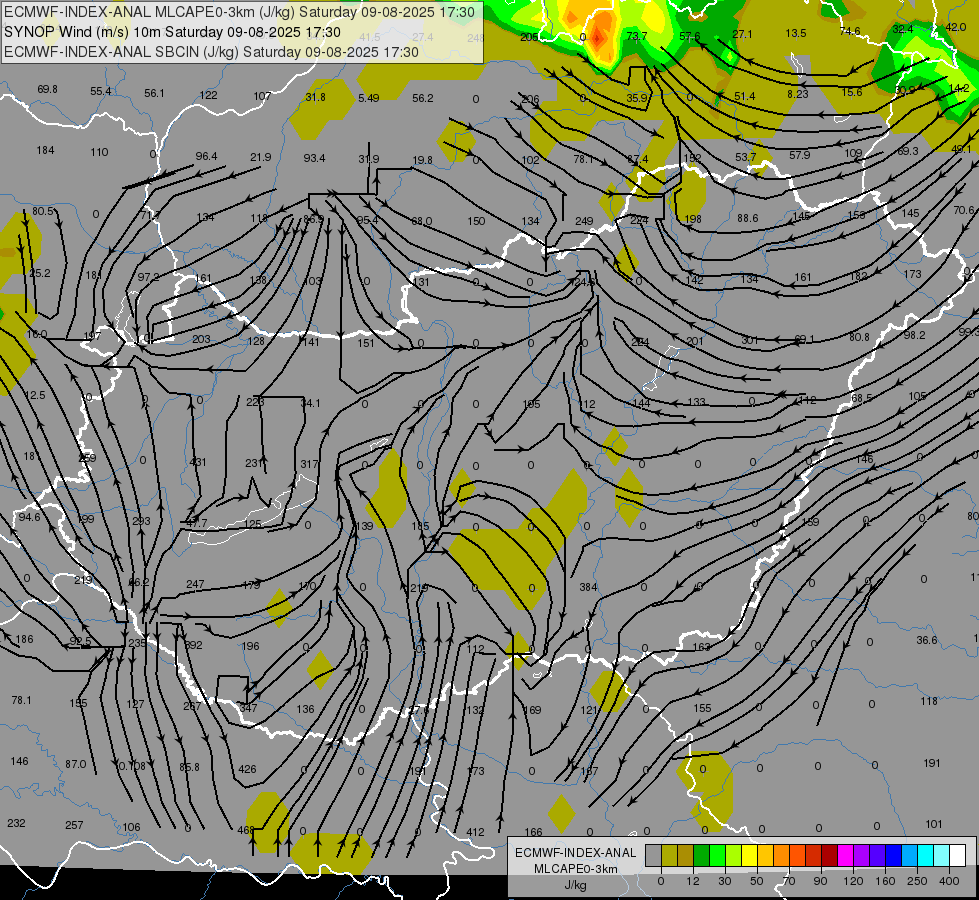Click the map value 88.6

747,218
